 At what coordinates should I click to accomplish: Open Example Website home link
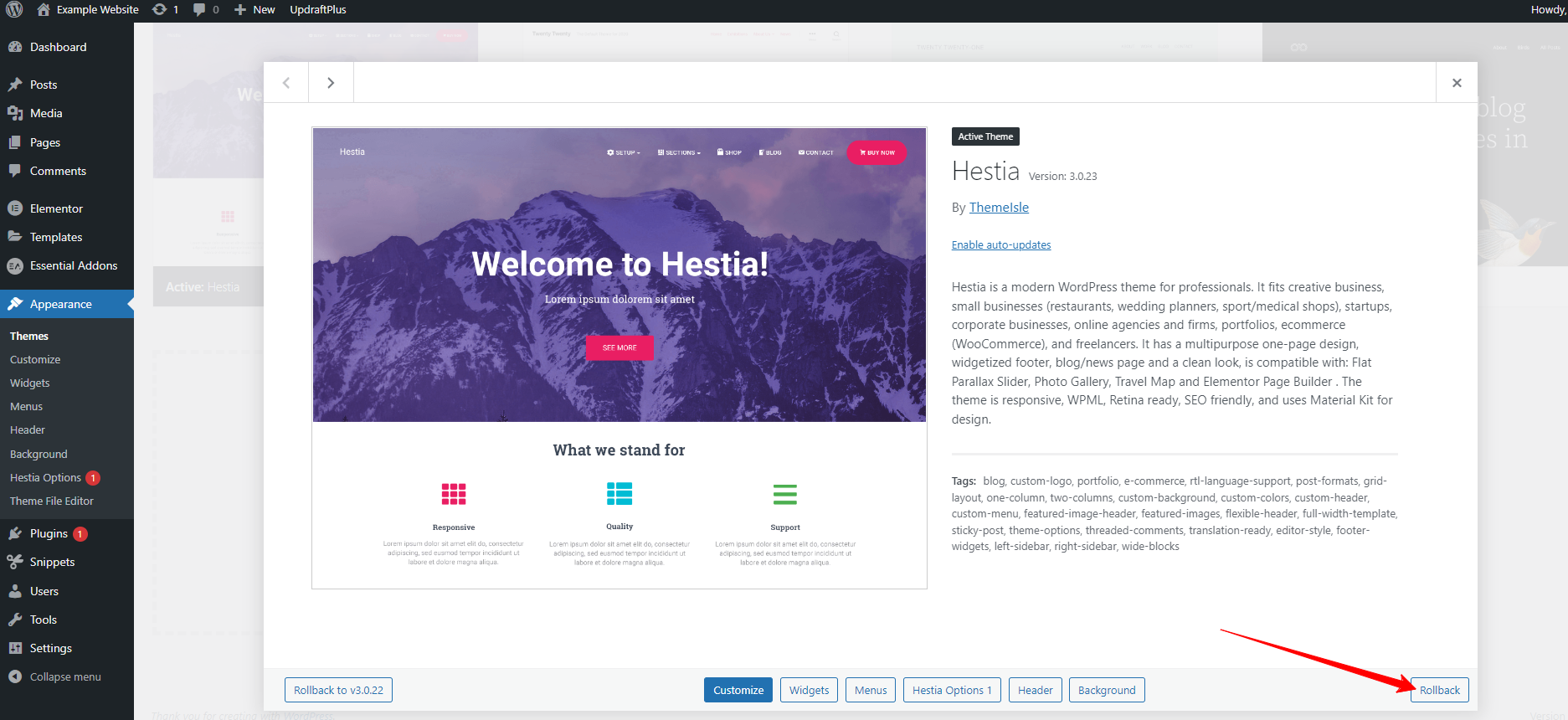[x=88, y=9]
